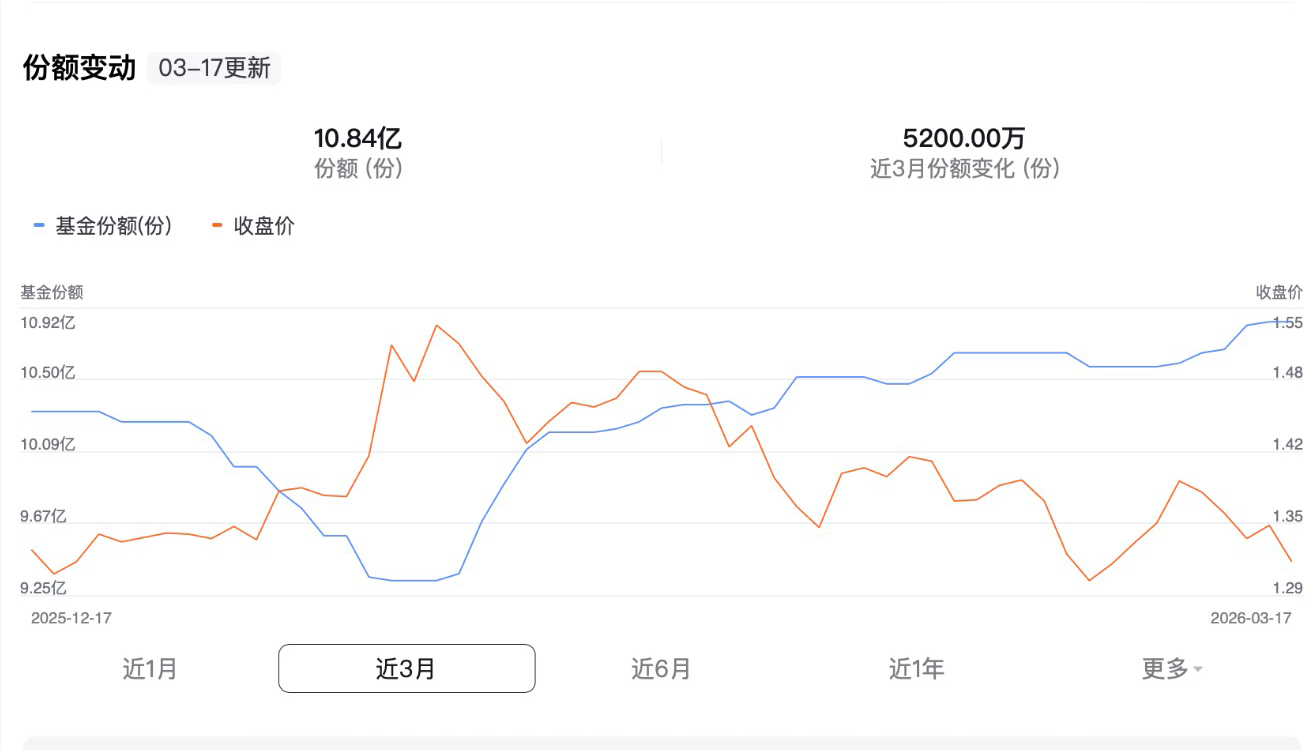Click the blue legend dash marker icon
Image resolution: width=1316 pixels, height=751 pixels.
point(38,226)
